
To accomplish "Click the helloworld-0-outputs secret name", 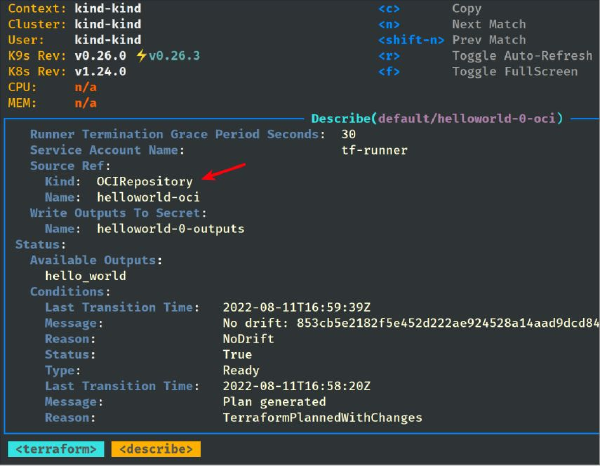I will click(x=170, y=229).
